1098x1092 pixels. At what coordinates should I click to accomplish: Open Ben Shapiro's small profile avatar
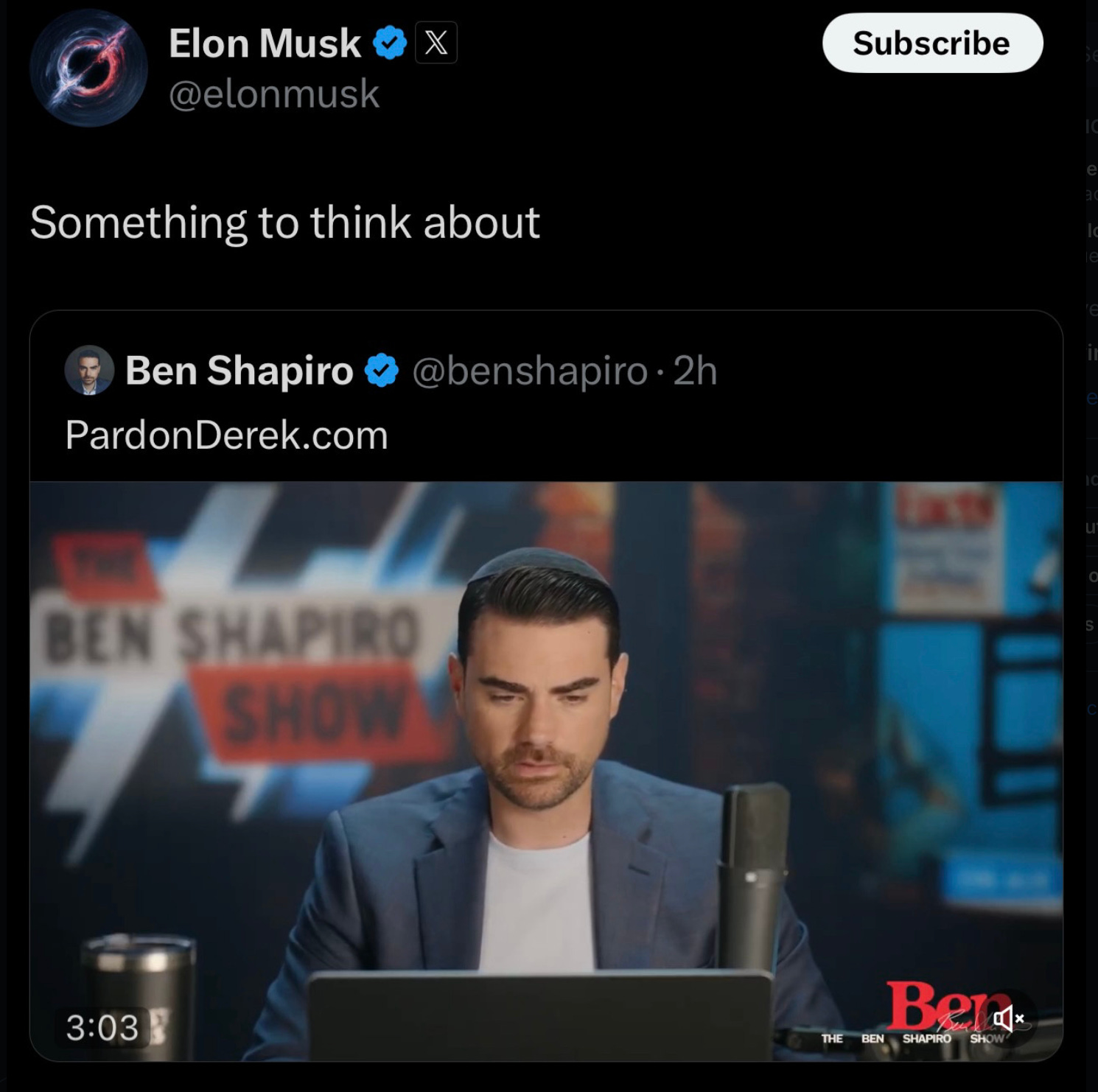tap(89, 370)
